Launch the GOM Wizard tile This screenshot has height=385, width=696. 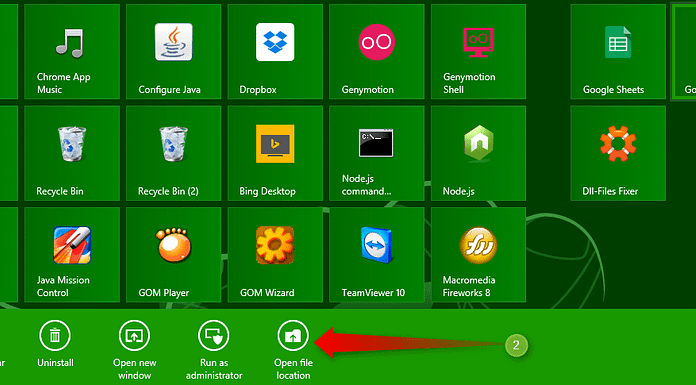pyautogui.click(x=275, y=254)
